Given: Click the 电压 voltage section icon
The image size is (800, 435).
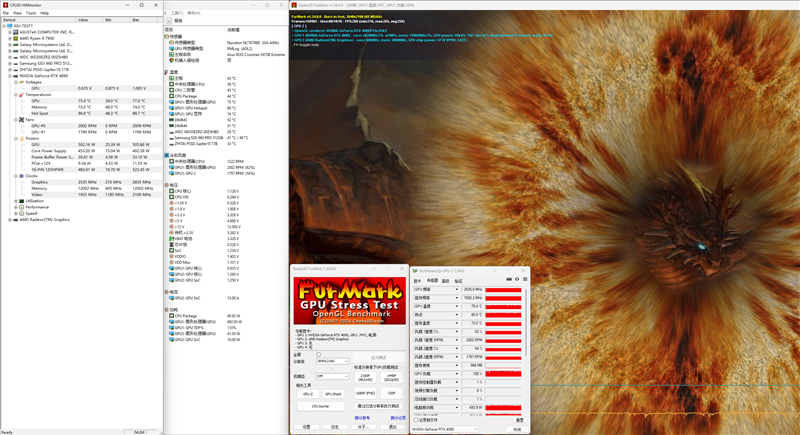Looking at the screenshot, I should [166, 185].
